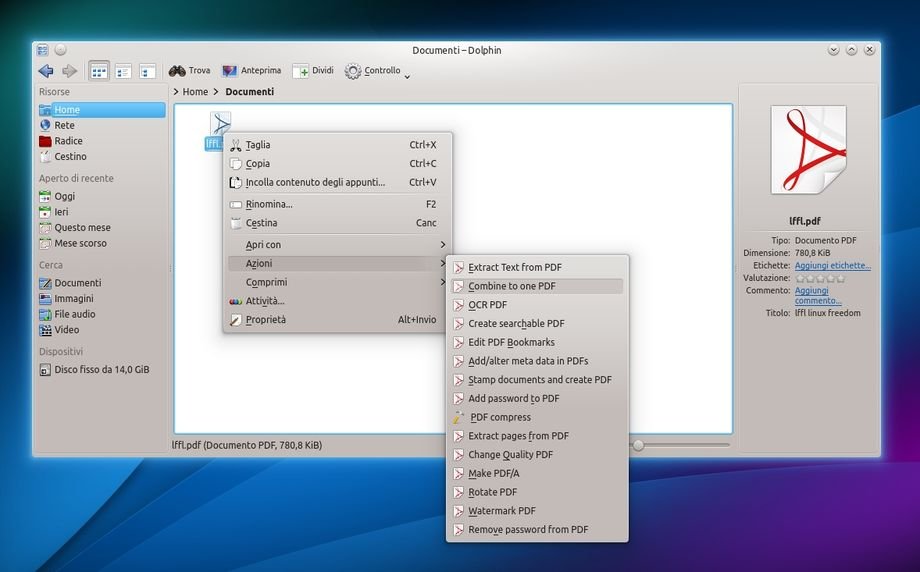Image resolution: width=920 pixels, height=572 pixels.
Task: Select Rete in the places panel
Action: point(64,126)
